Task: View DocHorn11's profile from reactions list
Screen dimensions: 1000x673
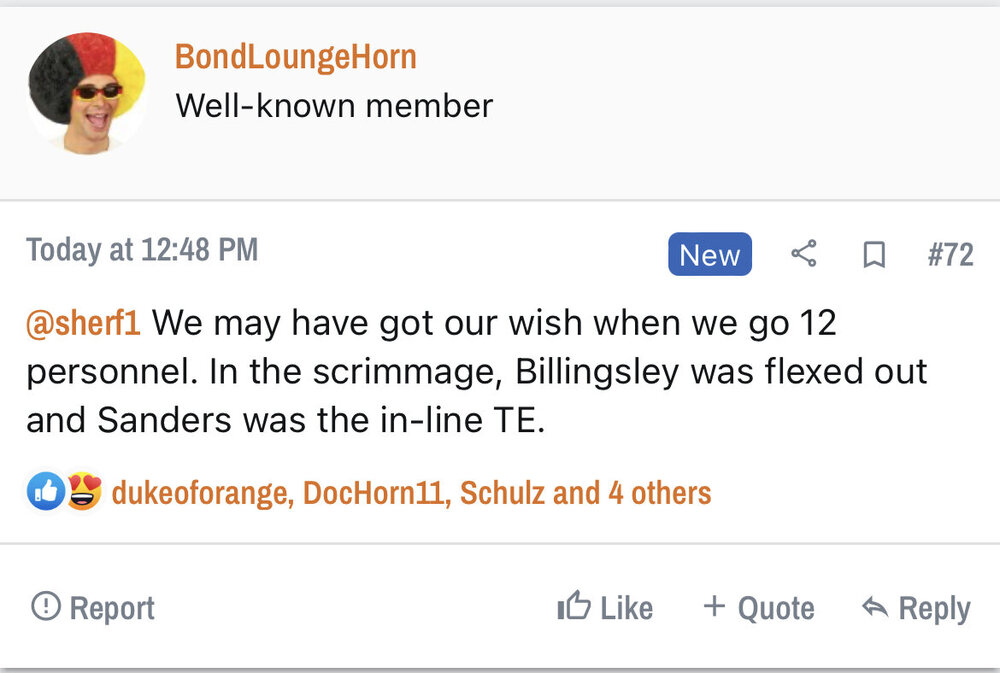Action: pyautogui.click(x=374, y=493)
